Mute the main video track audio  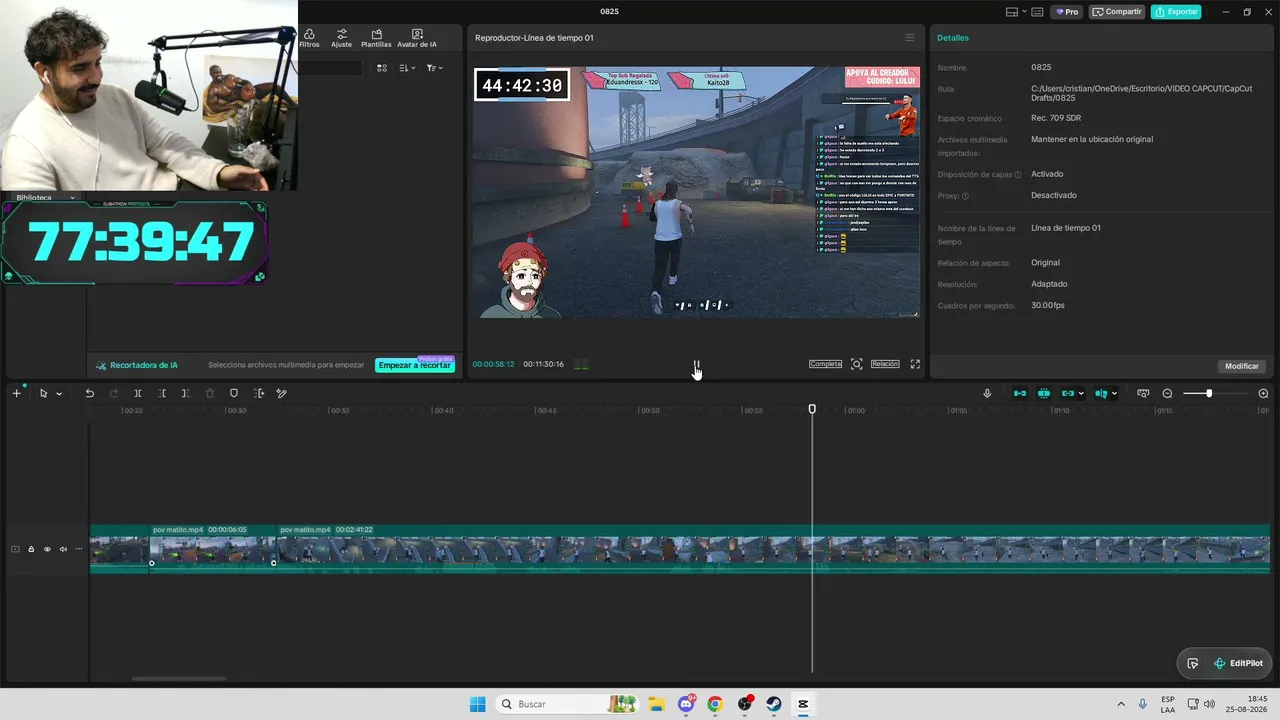click(x=63, y=549)
